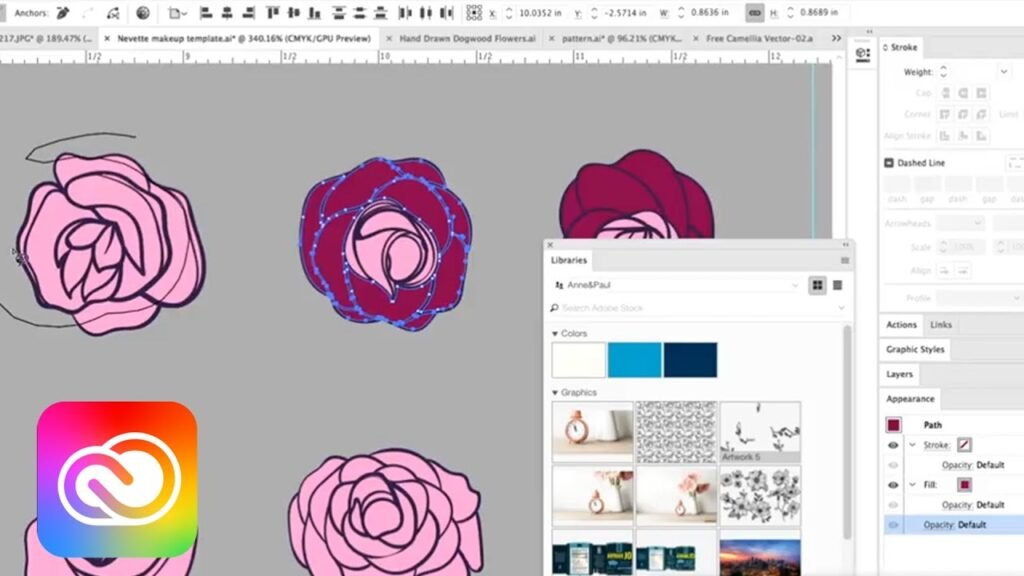The height and width of the screenshot is (576, 1024).
Task: Open the Actions panel tab
Action: [x=901, y=325]
